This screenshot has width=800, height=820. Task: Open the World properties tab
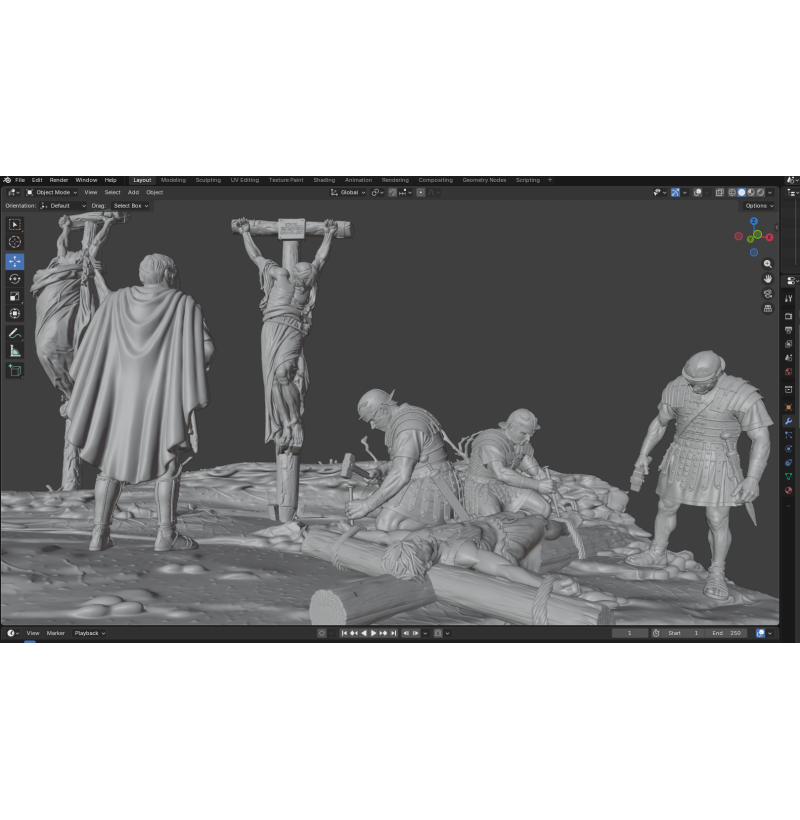pyautogui.click(x=788, y=372)
